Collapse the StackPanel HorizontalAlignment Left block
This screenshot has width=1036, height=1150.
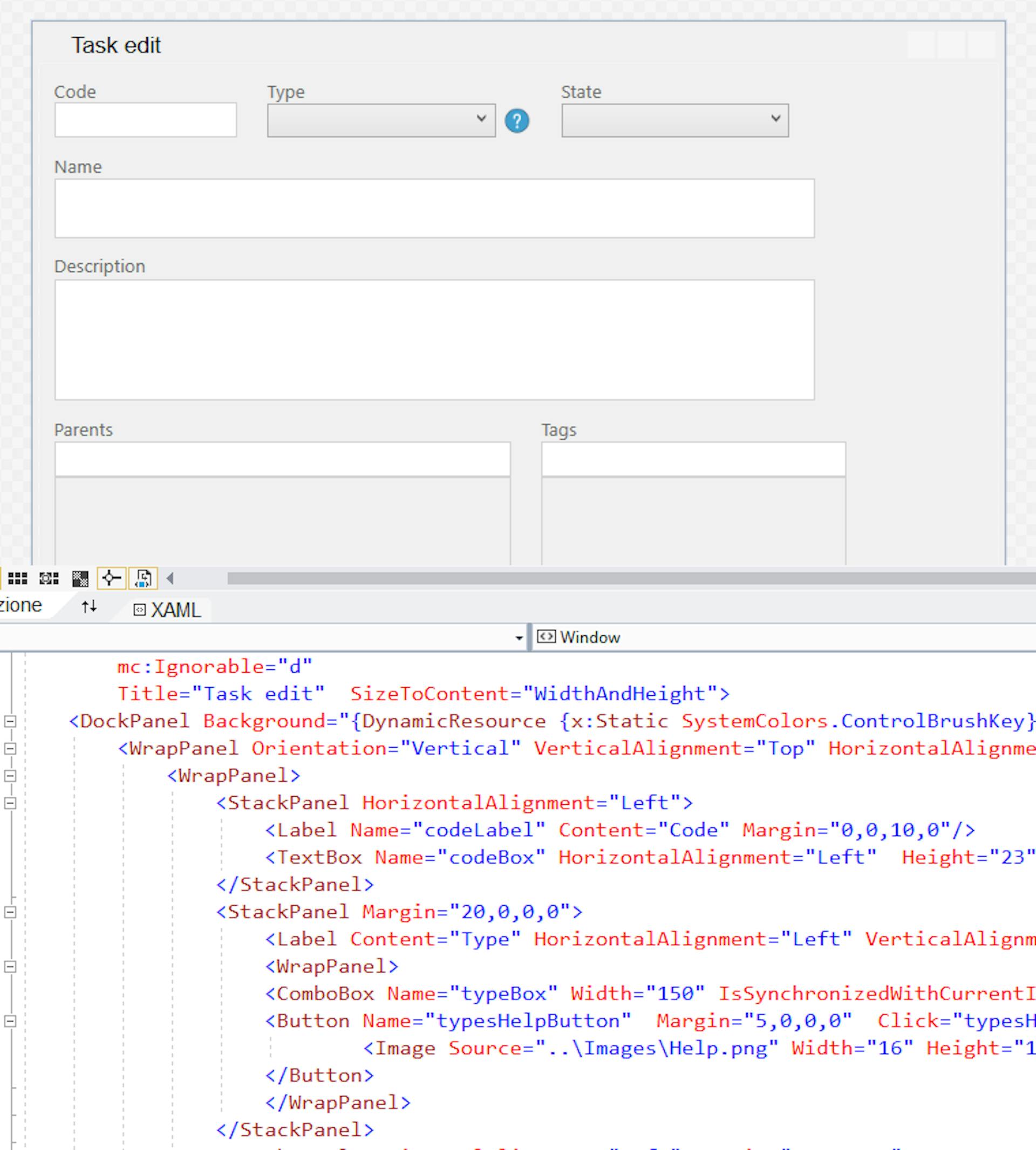pos(10,803)
